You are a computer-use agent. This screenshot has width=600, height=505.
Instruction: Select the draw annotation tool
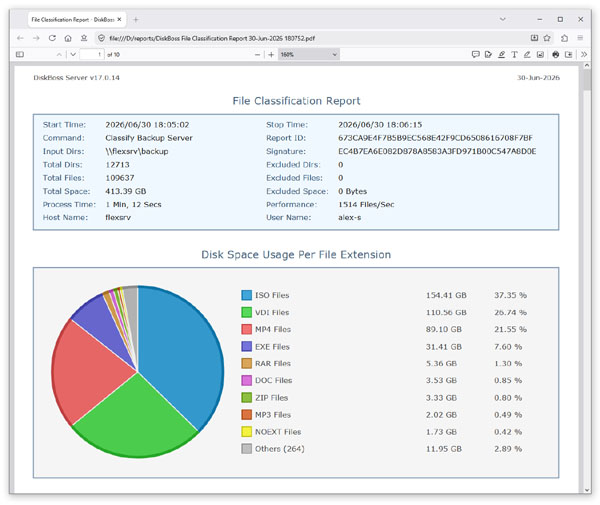(527, 55)
